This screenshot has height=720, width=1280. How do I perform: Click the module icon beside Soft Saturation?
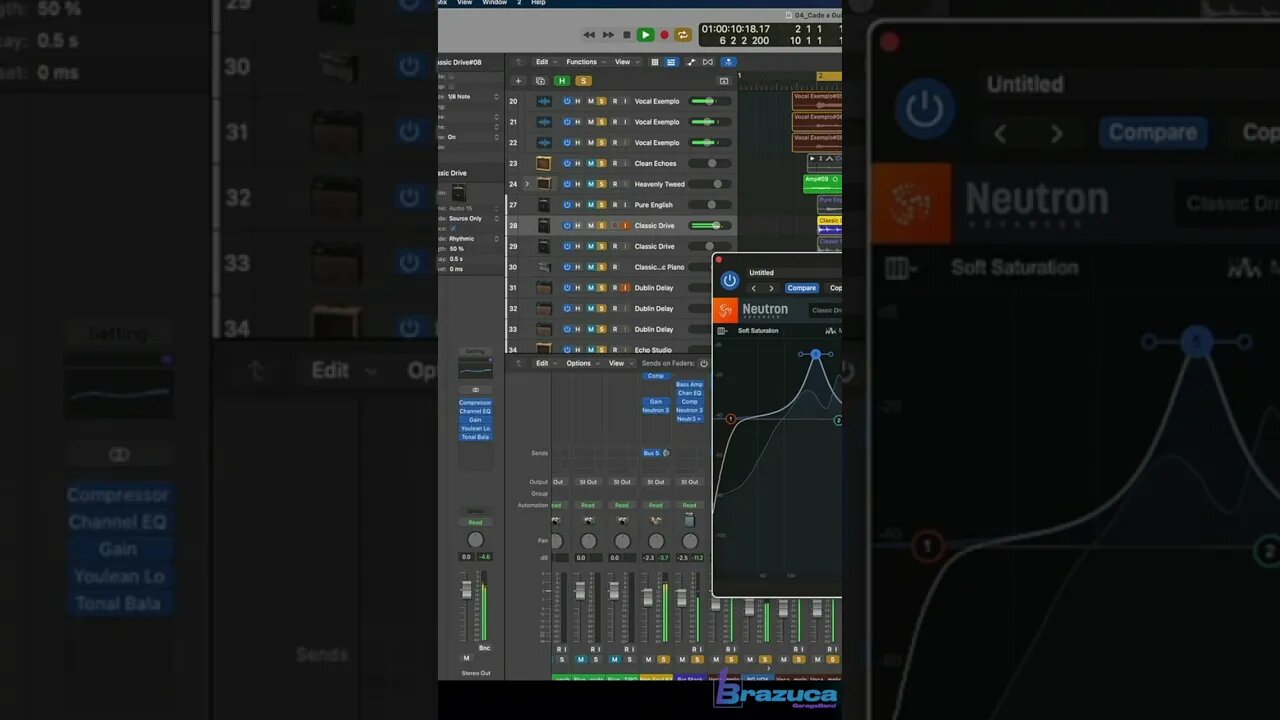click(x=723, y=331)
